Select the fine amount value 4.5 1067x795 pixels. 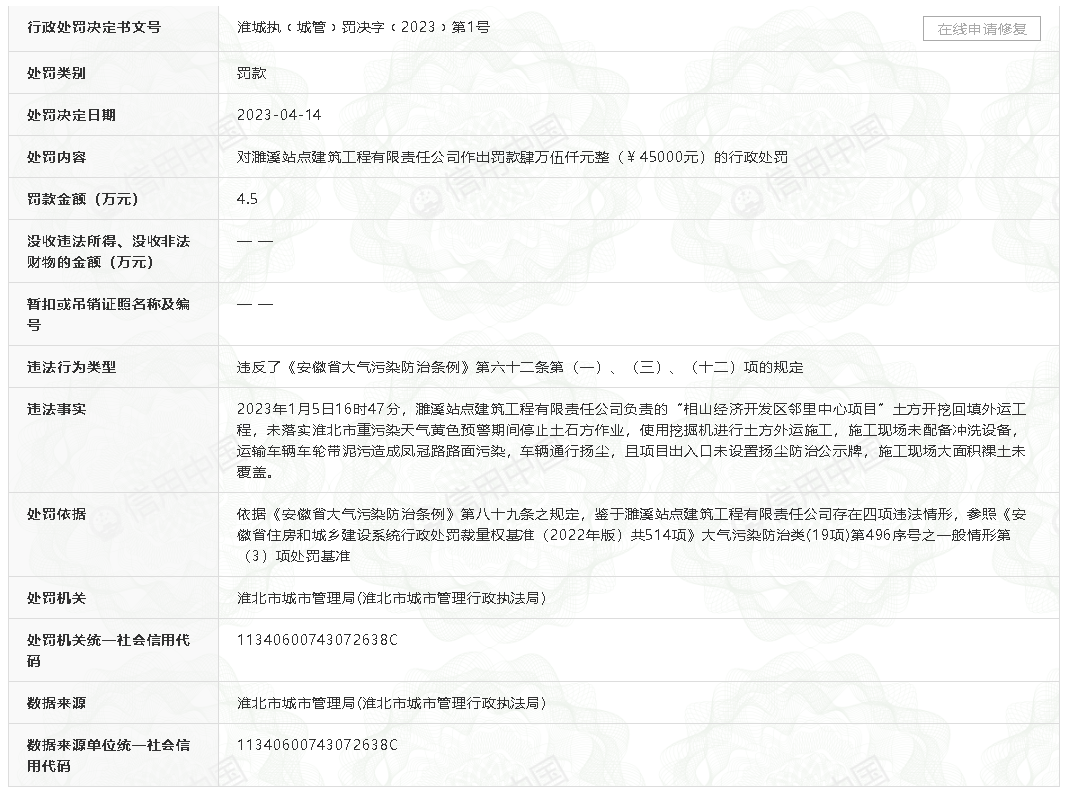click(x=247, y=199)
